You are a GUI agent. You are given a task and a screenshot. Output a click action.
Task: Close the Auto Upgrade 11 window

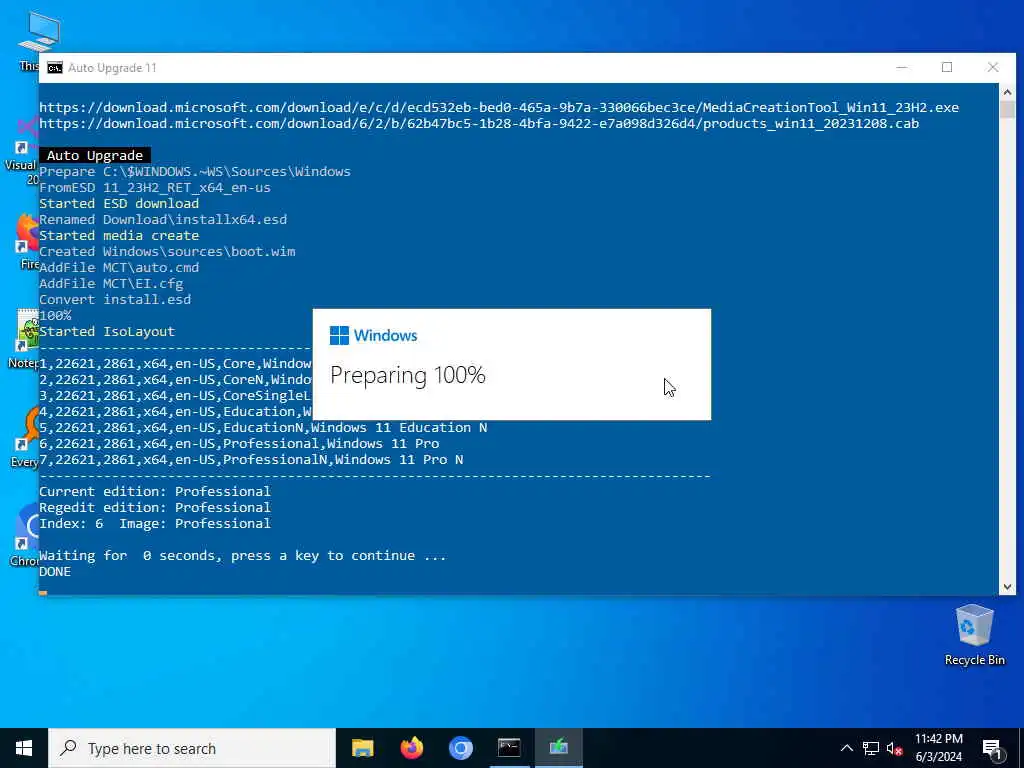point(993,67)
